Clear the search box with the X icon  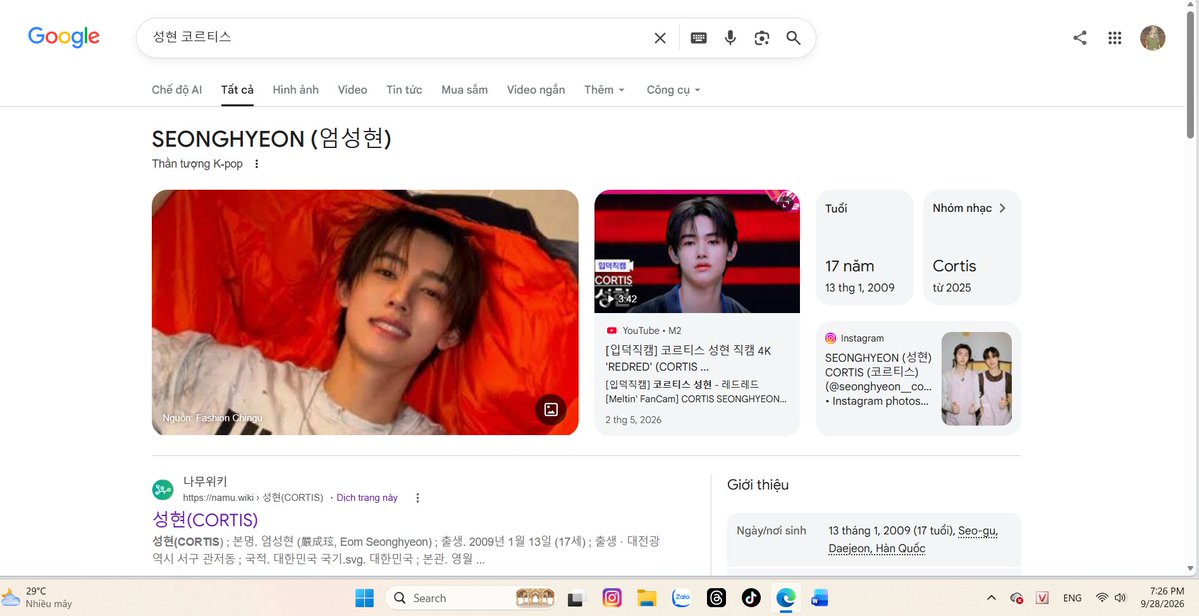coord(660,38)
